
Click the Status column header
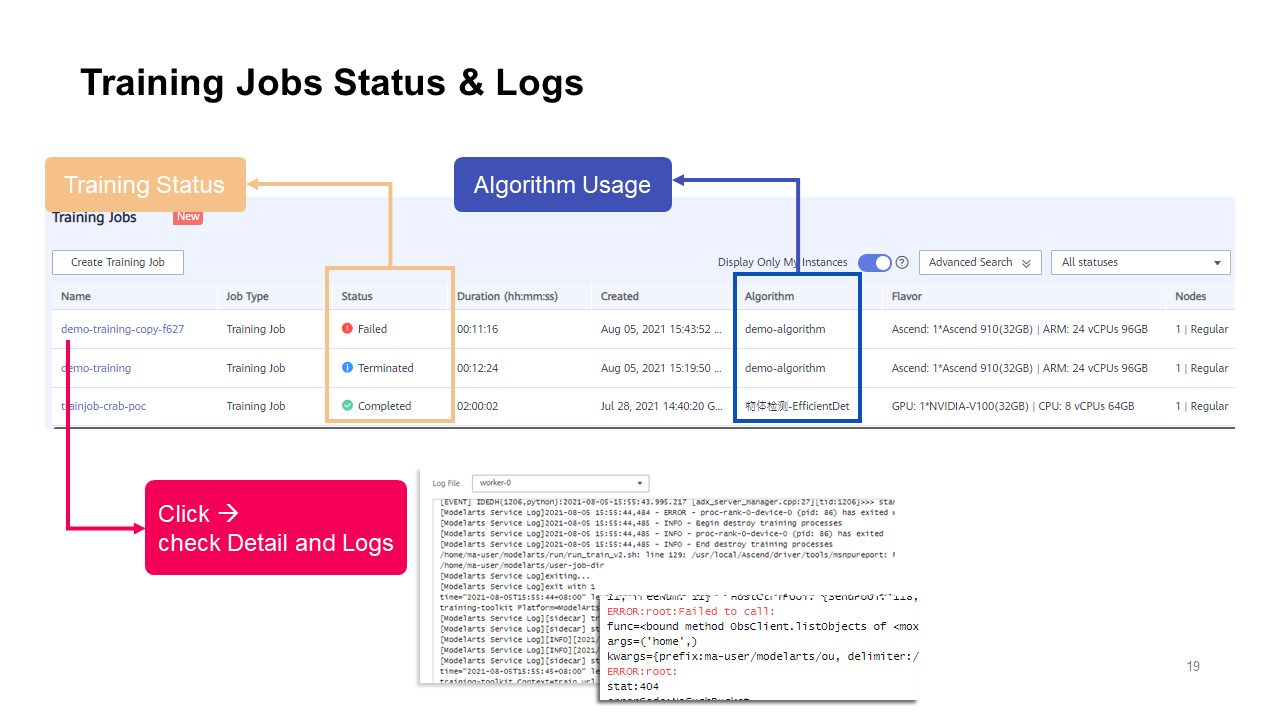pyautogui.click(x=357, y=296)
